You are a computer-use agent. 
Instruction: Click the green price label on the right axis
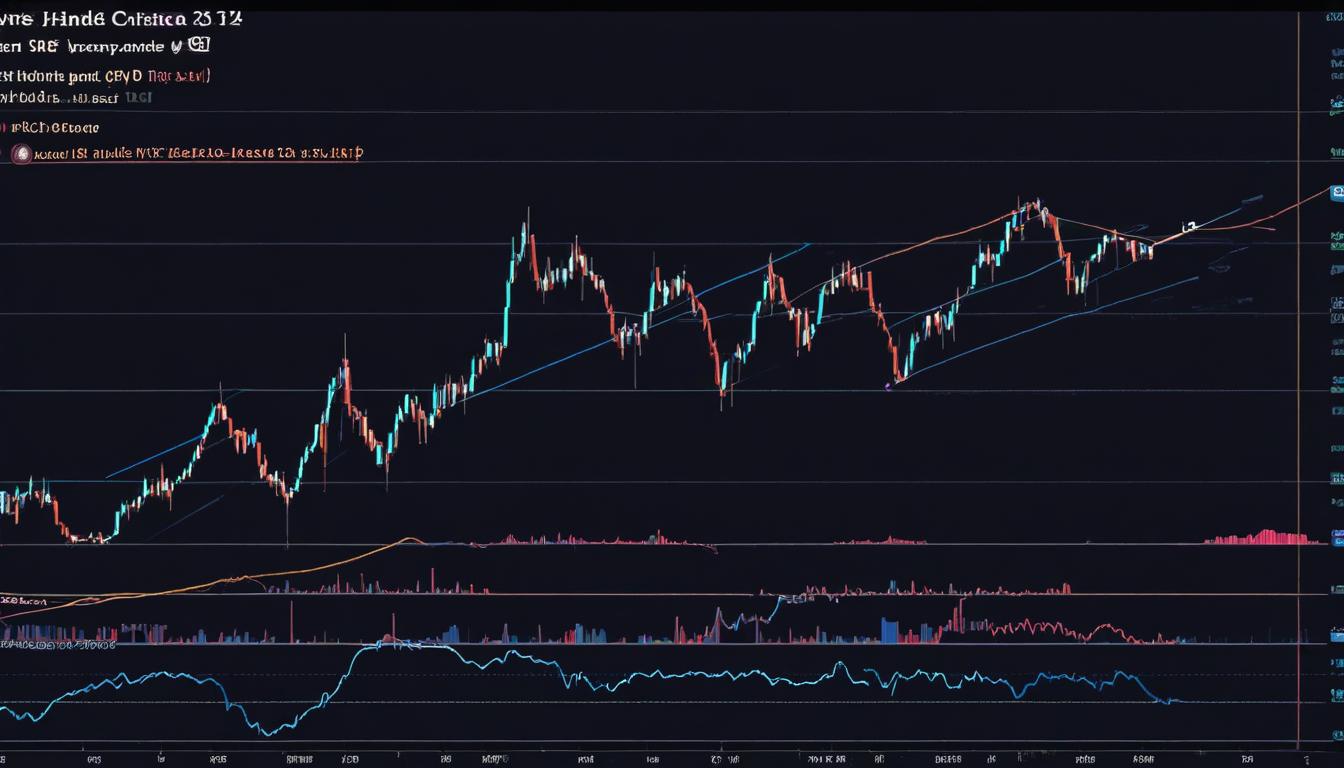click(x=1336, y=240)
